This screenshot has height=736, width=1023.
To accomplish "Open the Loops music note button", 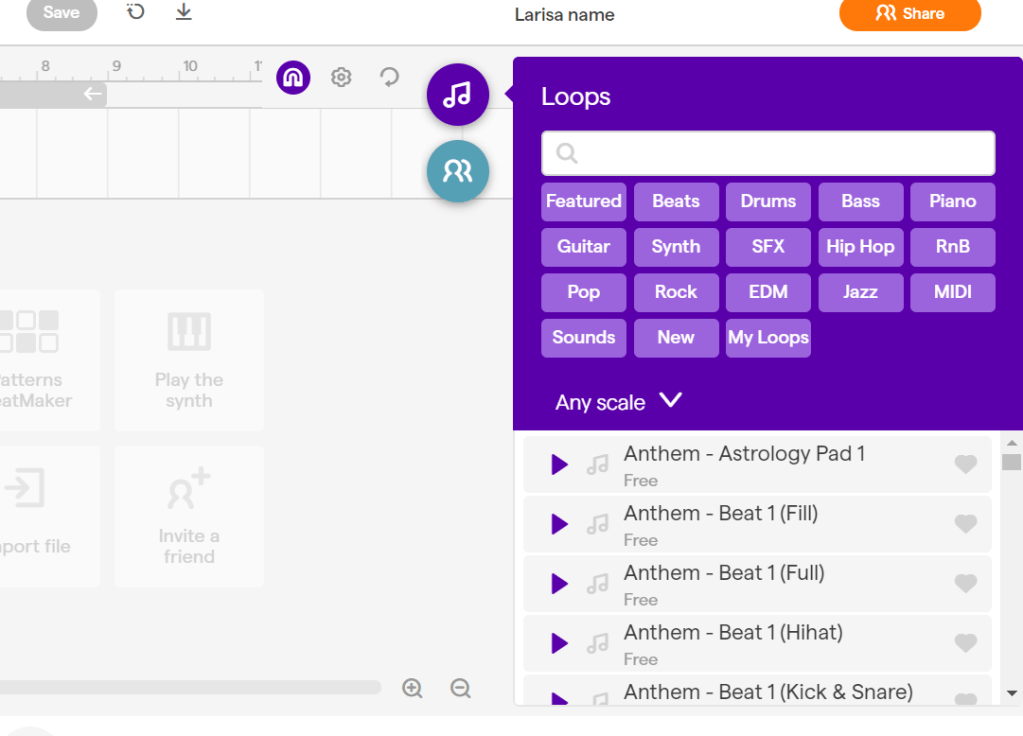I will coord(457,95).
